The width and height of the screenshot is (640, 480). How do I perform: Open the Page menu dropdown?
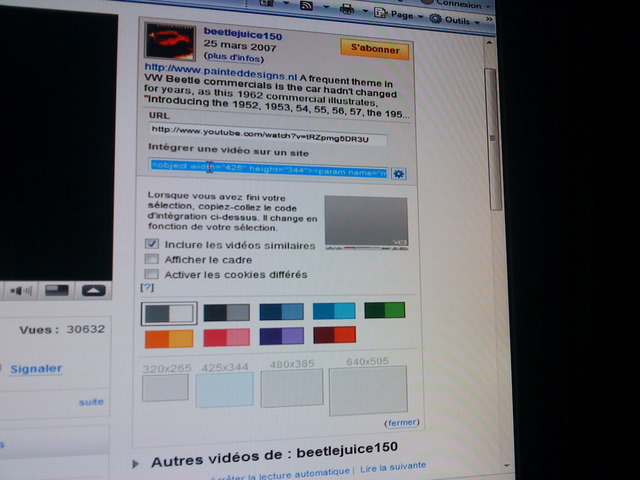(398, 15)
